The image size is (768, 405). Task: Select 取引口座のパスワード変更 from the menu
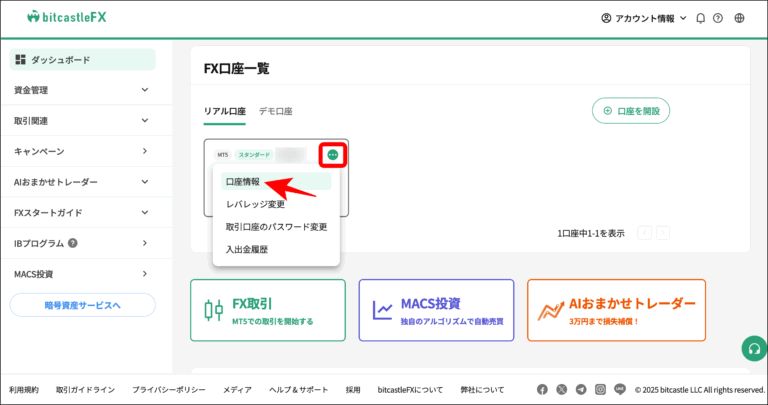(276, 227)
